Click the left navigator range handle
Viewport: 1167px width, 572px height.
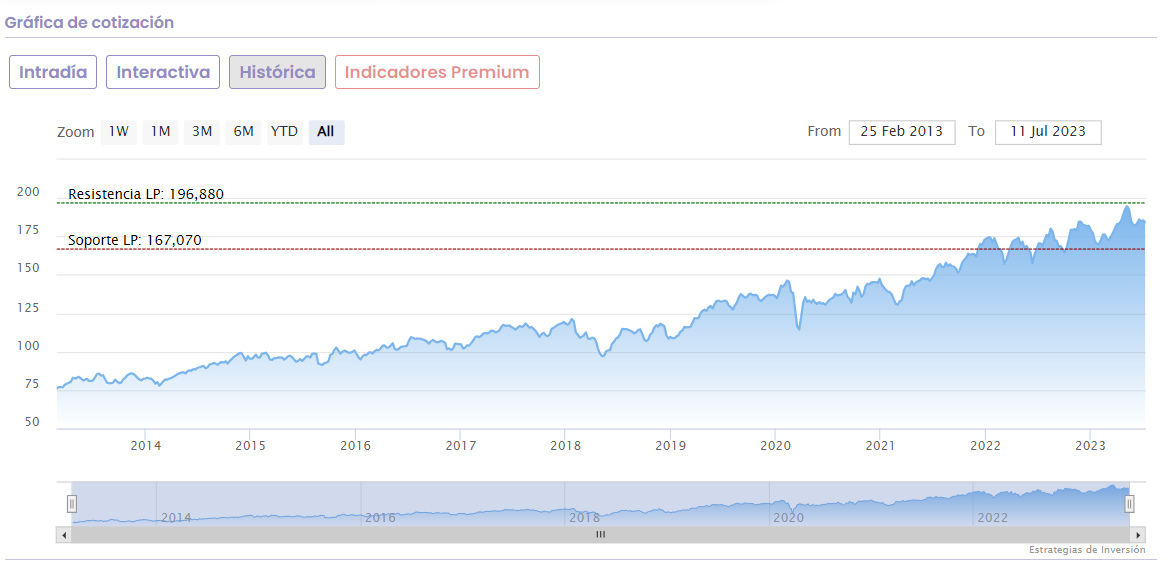(72, 503)
